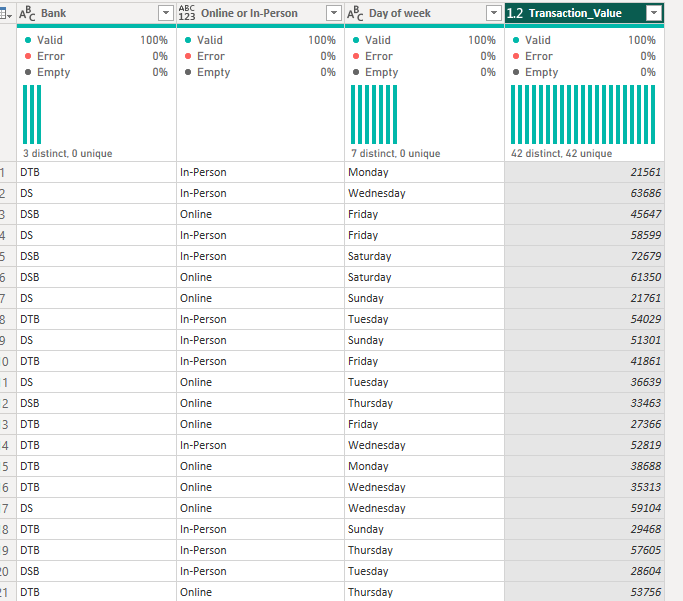The image size is (683, 601).
Task: Select cell with value 72679
Action: tap(584, 256)
